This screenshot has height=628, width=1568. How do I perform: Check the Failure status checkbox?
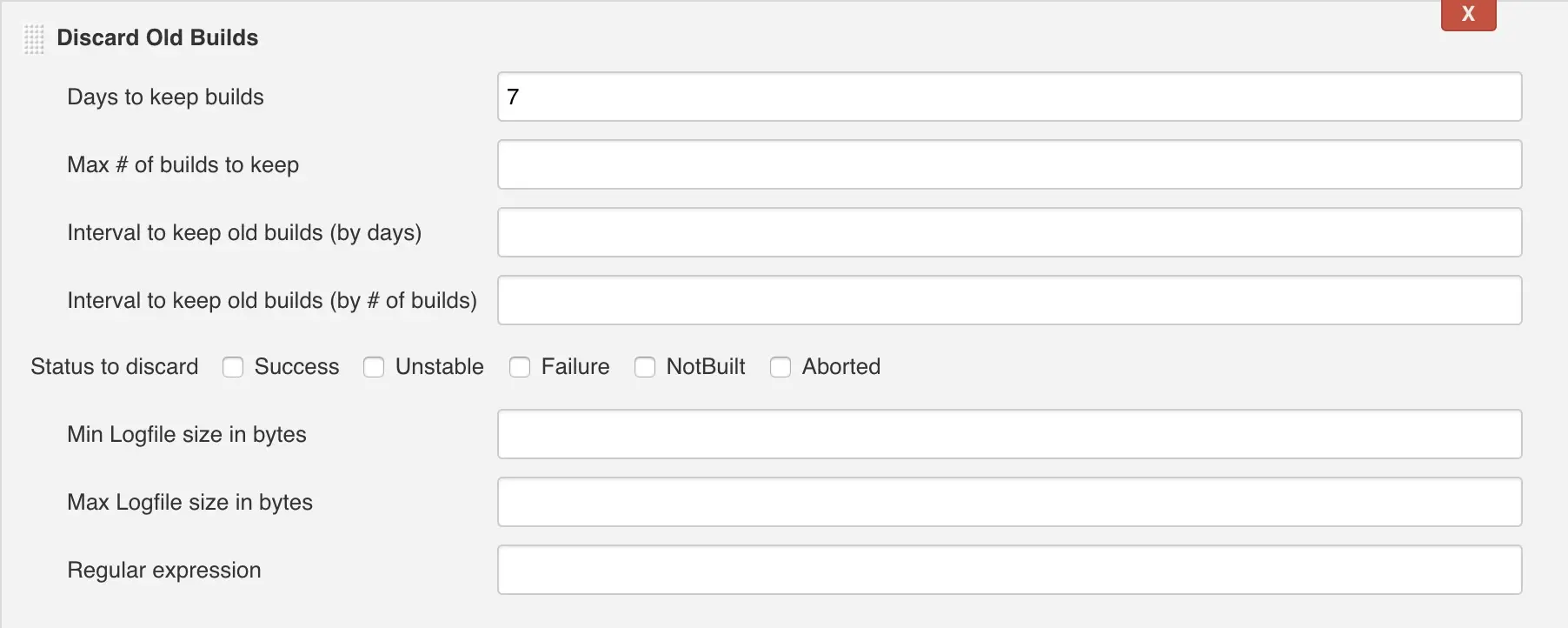pyautogui.click(x=520, y=367)
